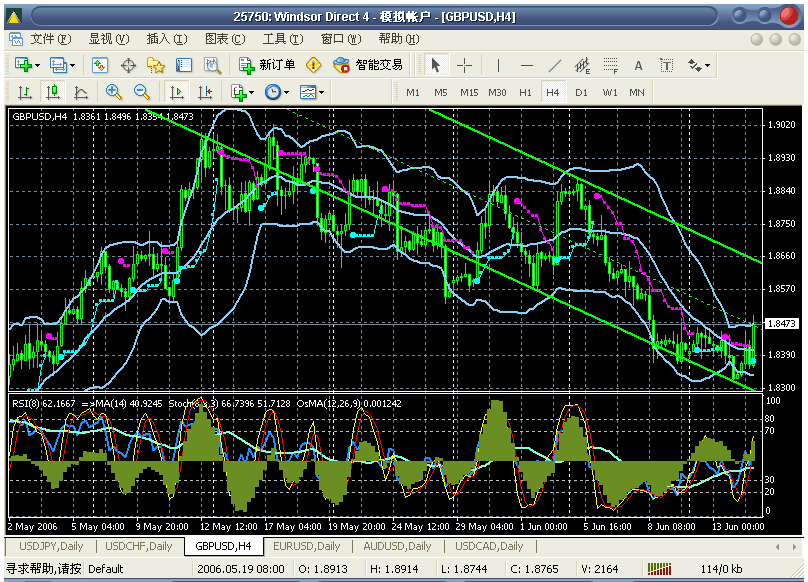This screenshot has width=808, height=582.
Task: Select the D1 timeframe
Action: pos(581,92)
